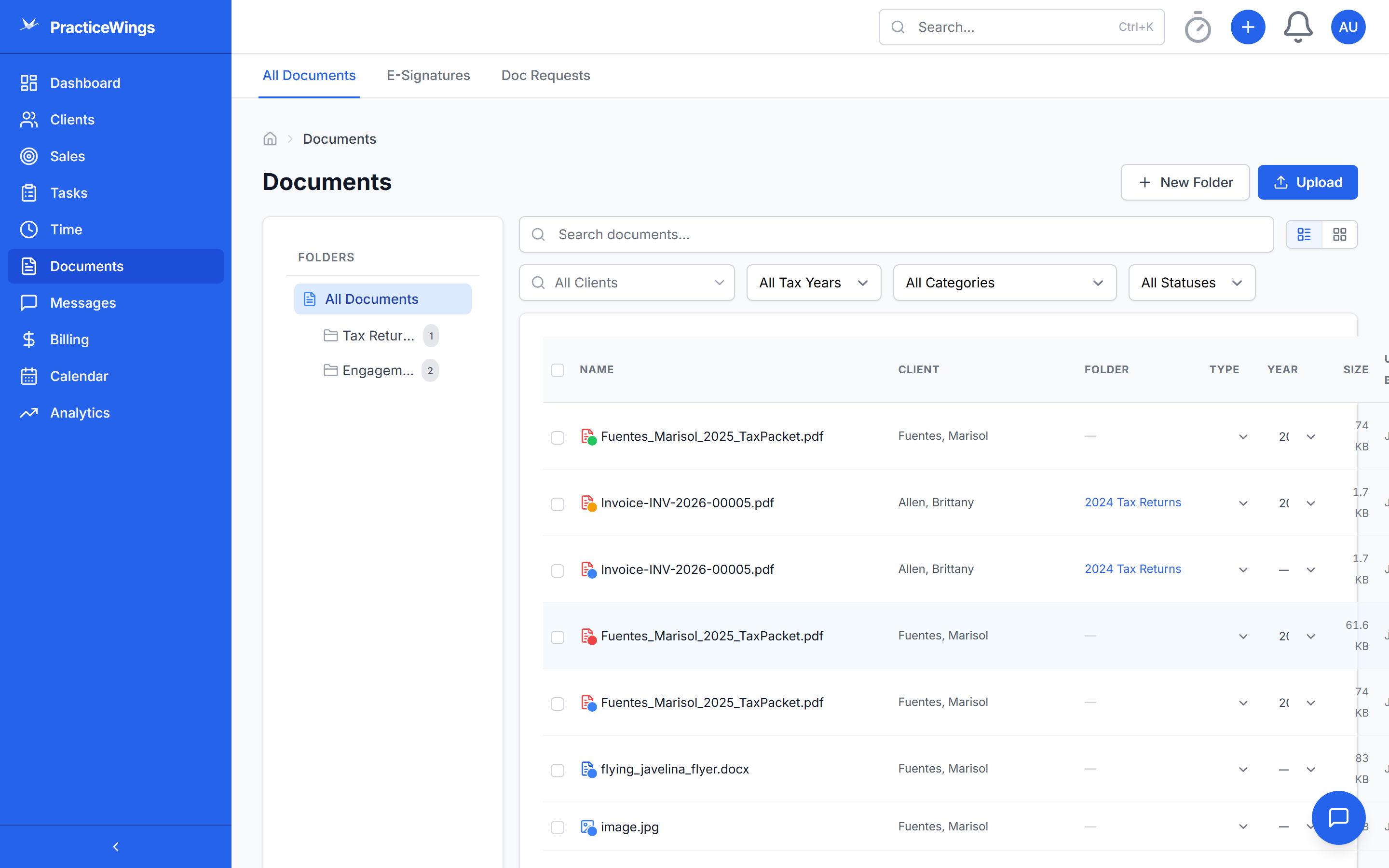This screenshot has height=868, width=1389.
Task: Click the image.jpg file icon
Action: click(x=588, y=827)
